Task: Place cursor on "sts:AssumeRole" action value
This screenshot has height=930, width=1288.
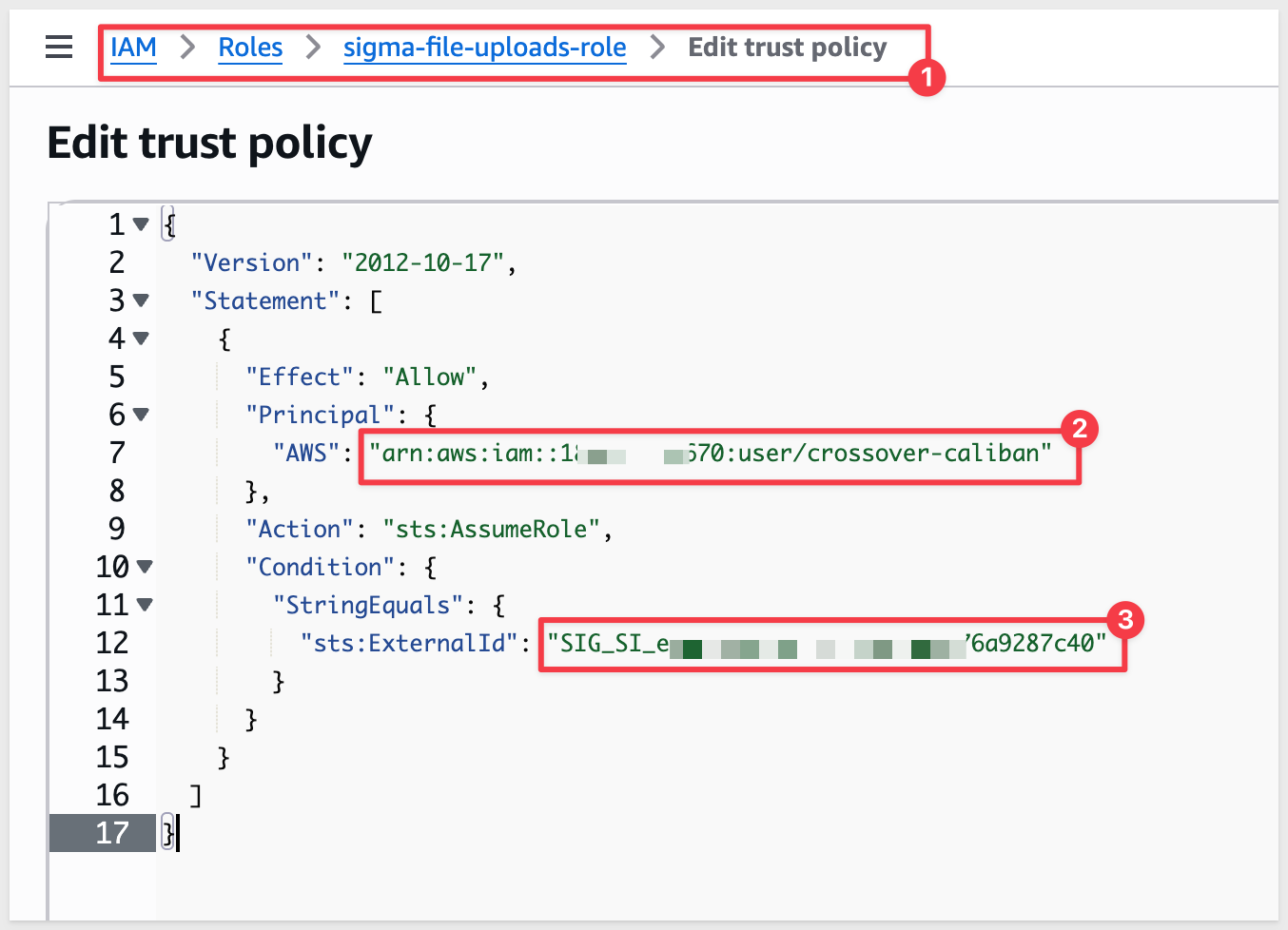Action: [491, 530]
